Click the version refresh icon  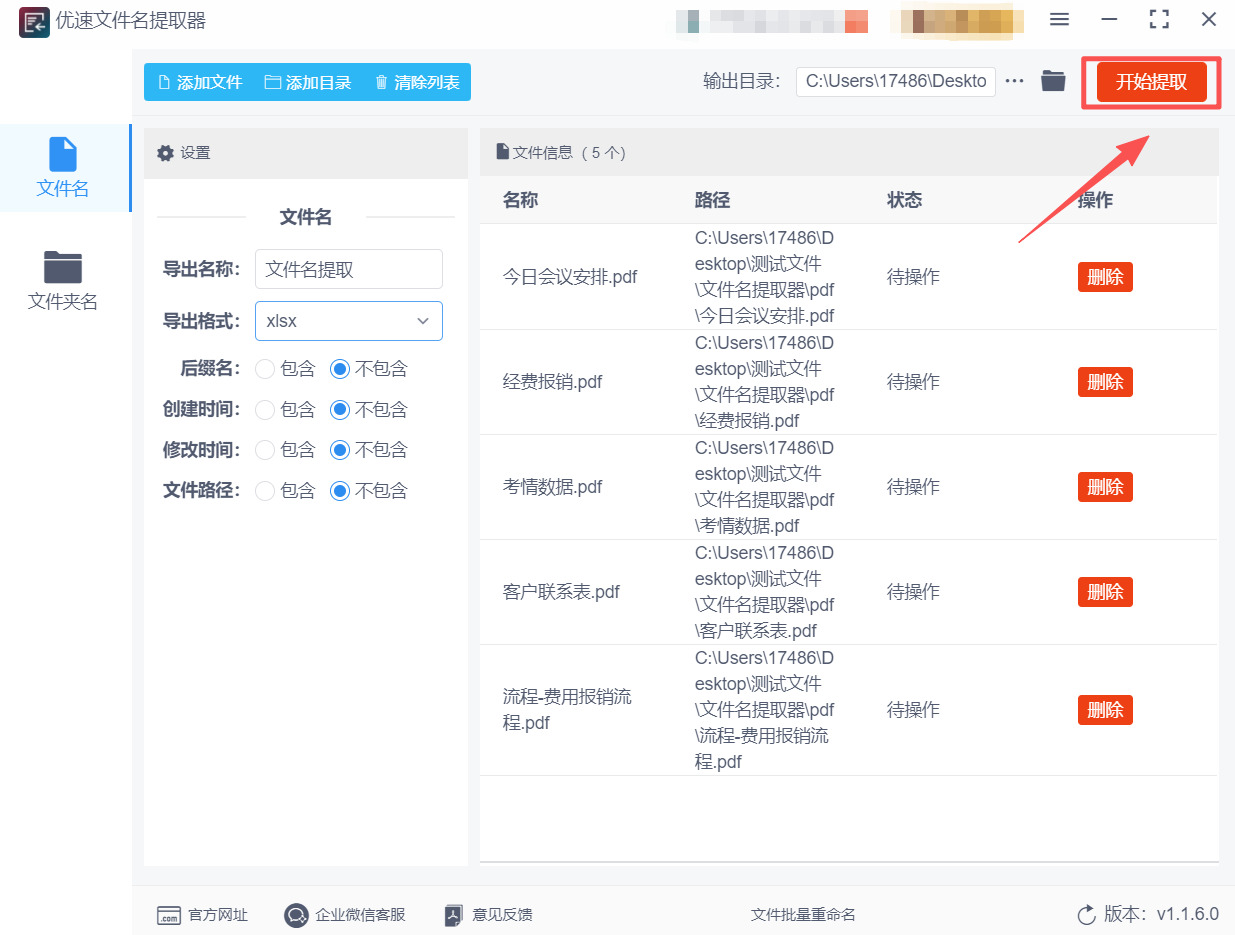pyautogui.click(x=1086, y=915)
